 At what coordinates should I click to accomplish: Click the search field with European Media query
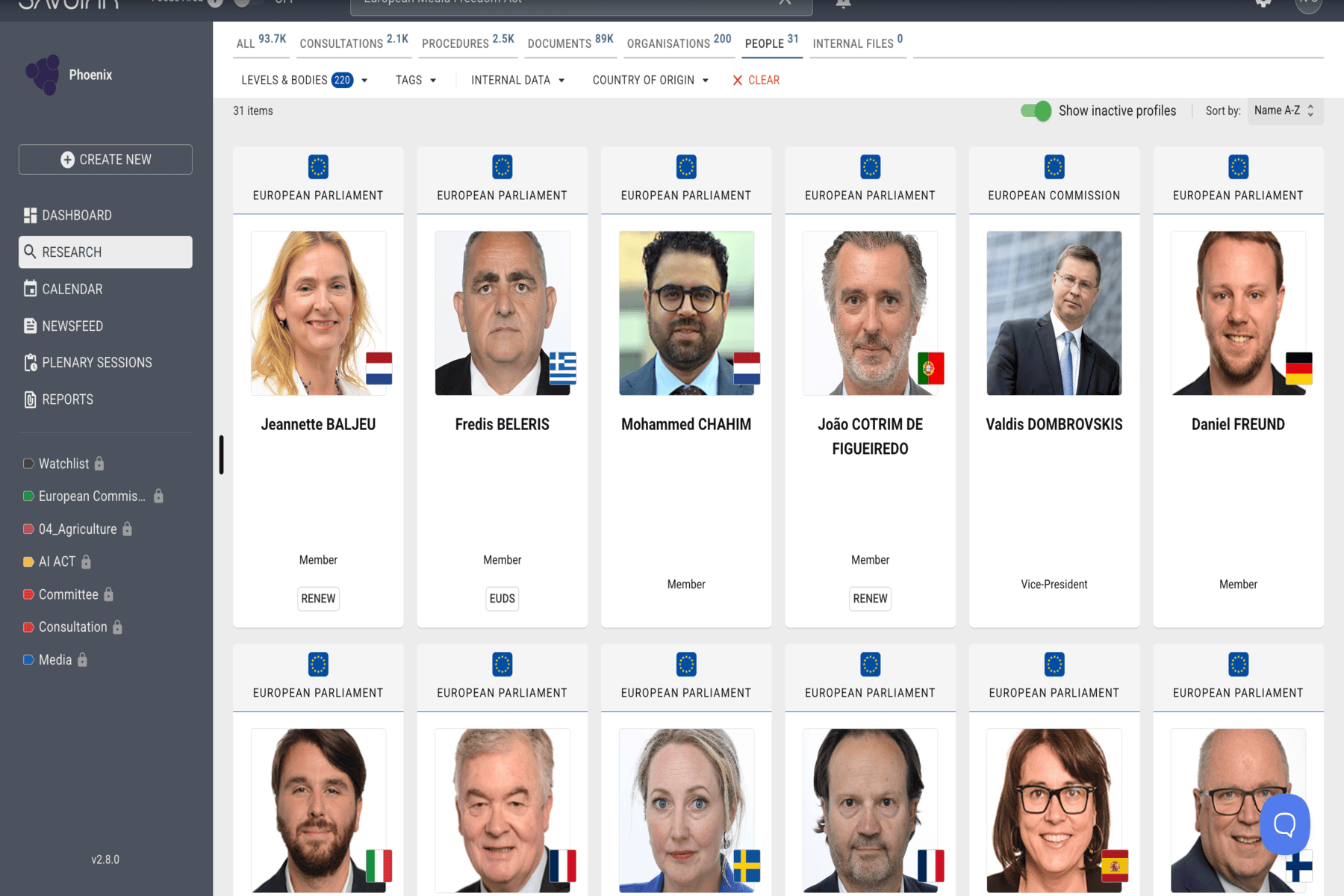click(x=582, y=4)
